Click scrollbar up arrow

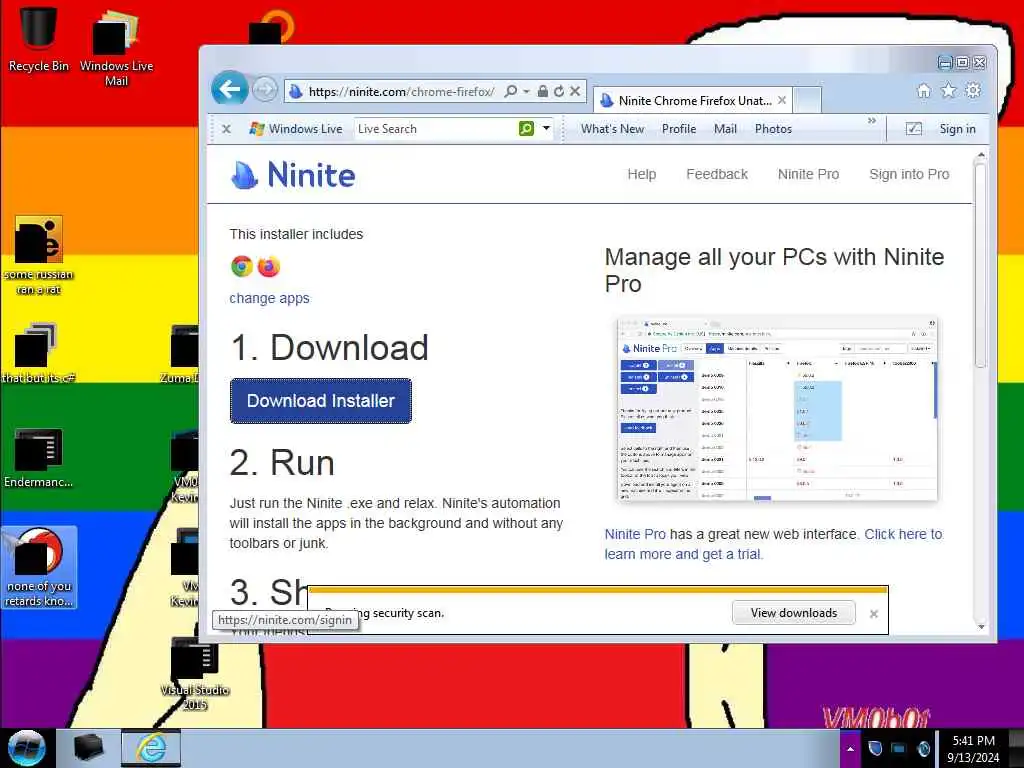click(980, 155)
